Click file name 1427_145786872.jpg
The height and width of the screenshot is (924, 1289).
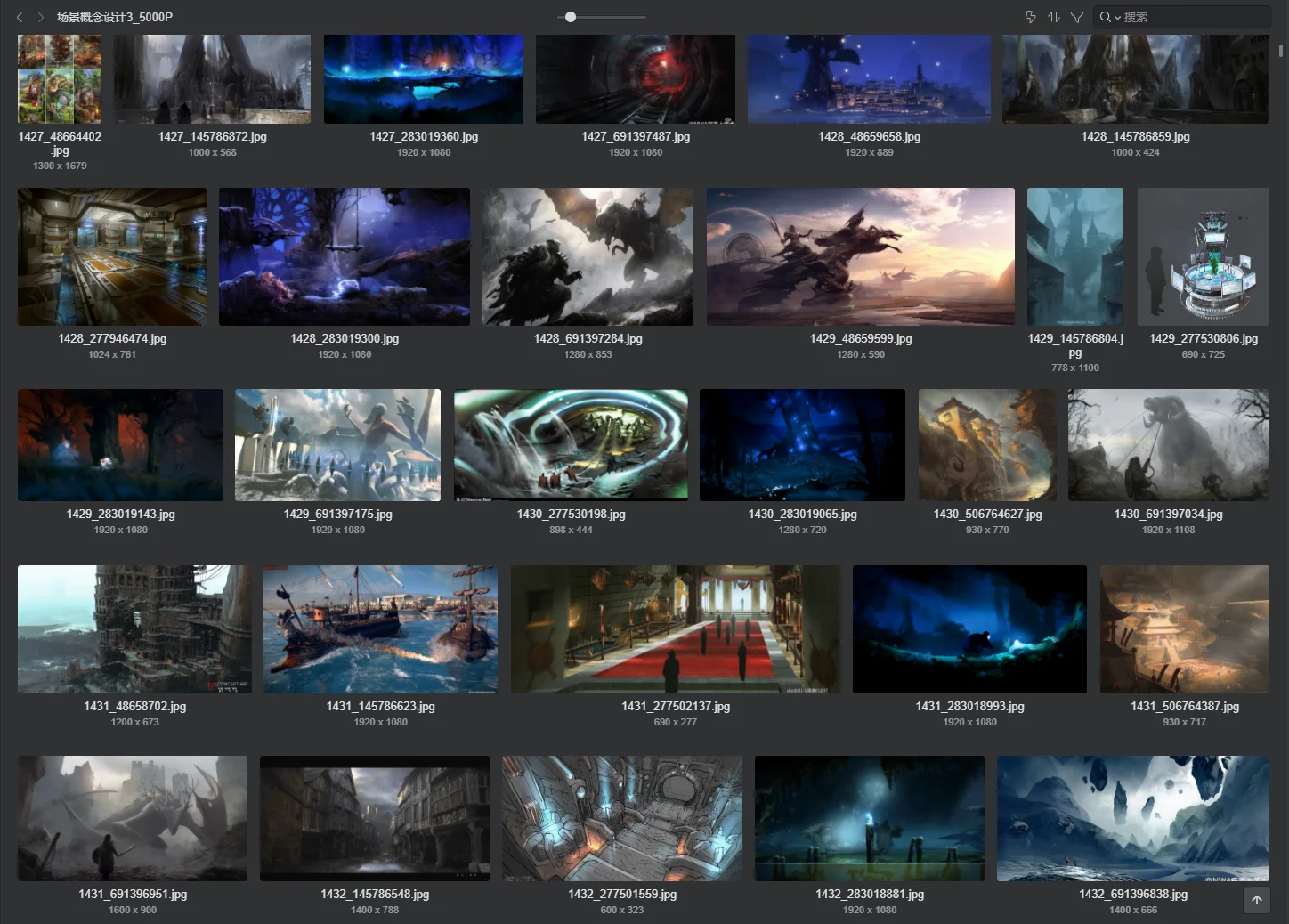[x=213, y=136]
